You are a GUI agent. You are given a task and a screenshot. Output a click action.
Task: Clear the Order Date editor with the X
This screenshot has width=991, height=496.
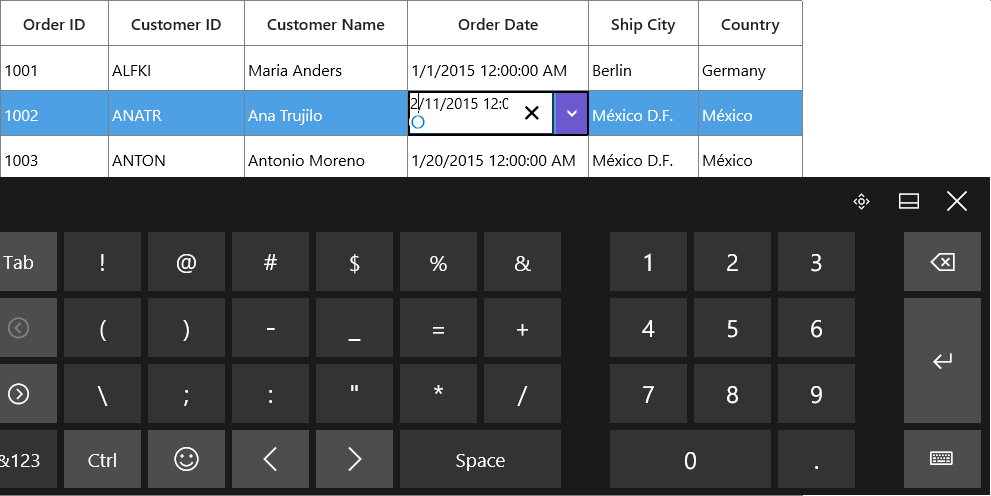532,113
